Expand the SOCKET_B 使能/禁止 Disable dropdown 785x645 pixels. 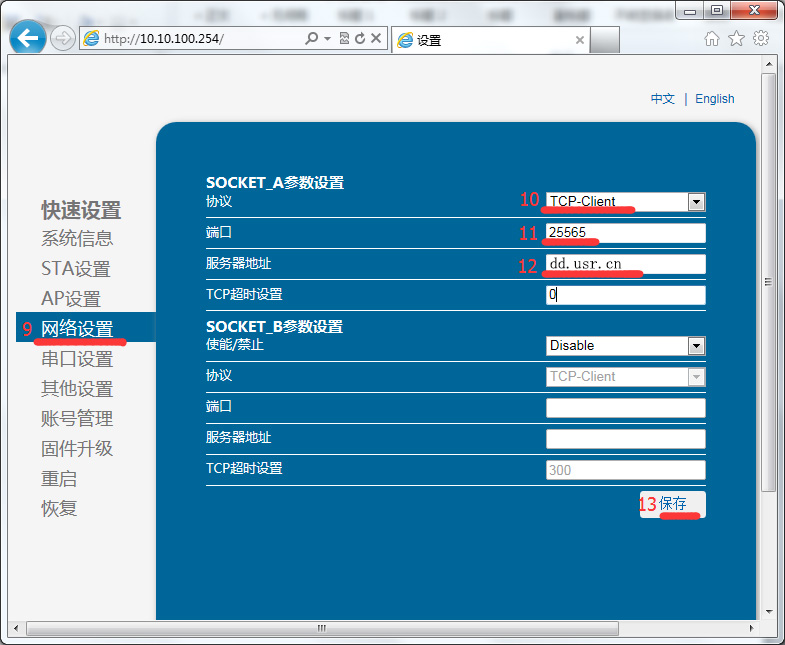(696, 346)
